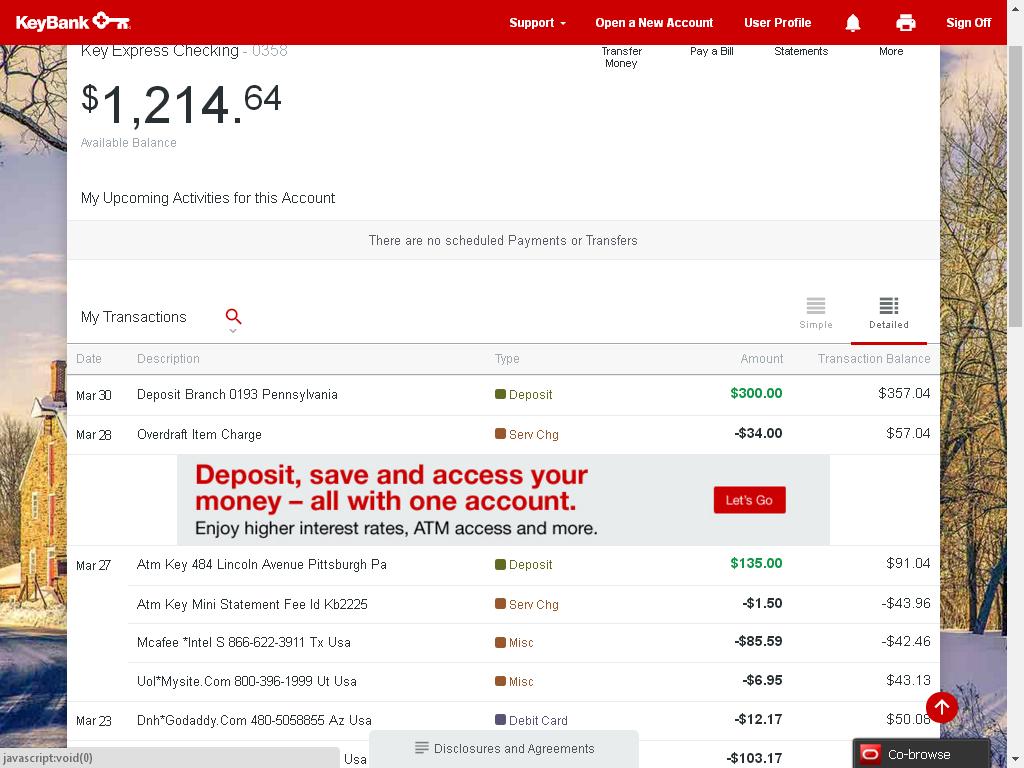1024x768 pixels.
Task: Click the -$85.59 amount
Action: click(x=758, y=641)
